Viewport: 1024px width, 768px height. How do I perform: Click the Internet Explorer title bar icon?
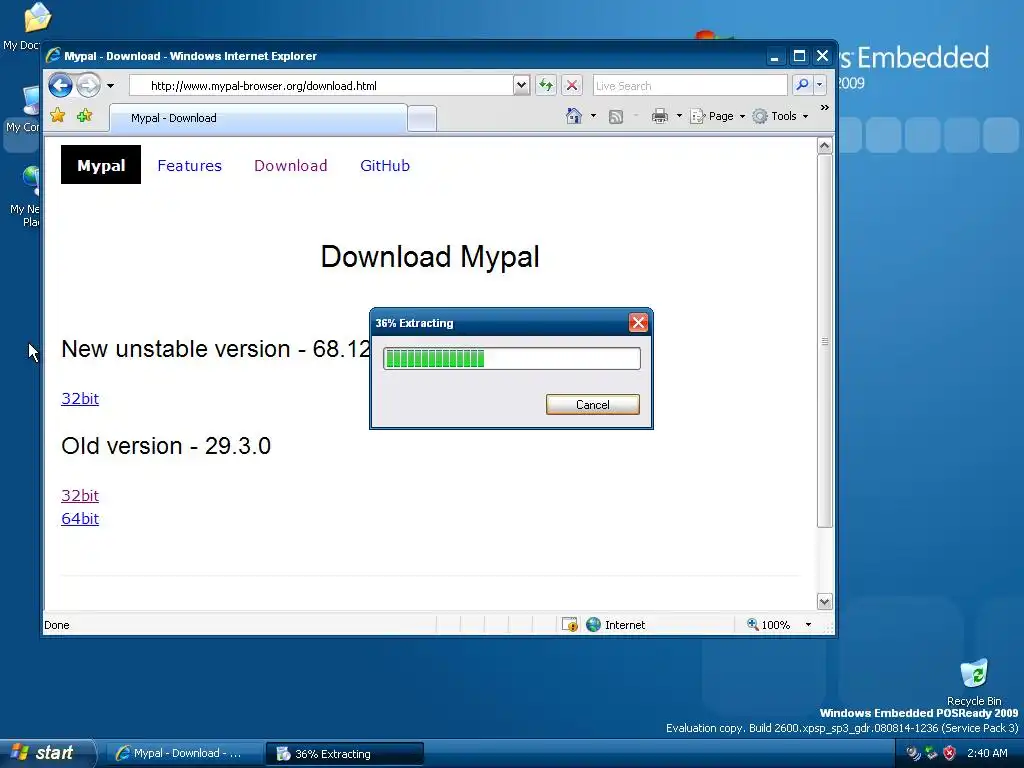click(x=53, y=56)
